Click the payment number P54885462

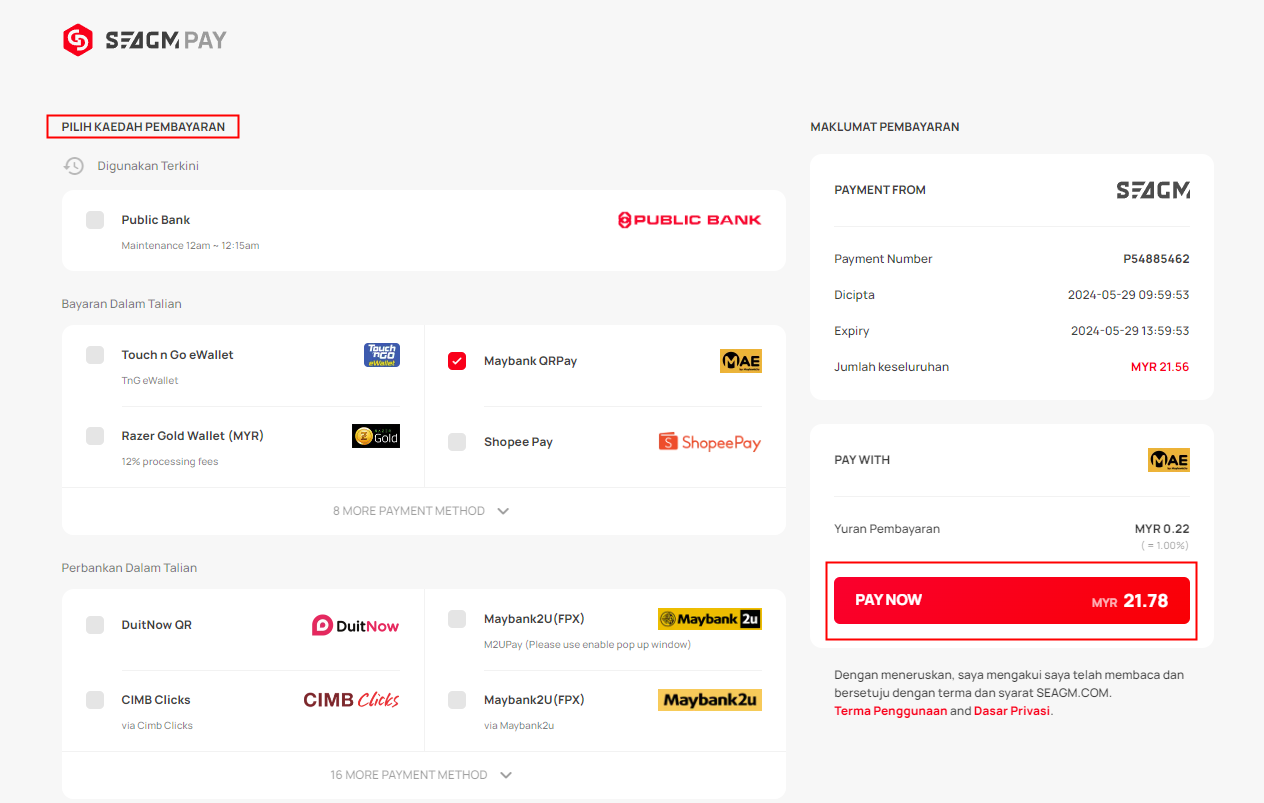[1156, 259]
